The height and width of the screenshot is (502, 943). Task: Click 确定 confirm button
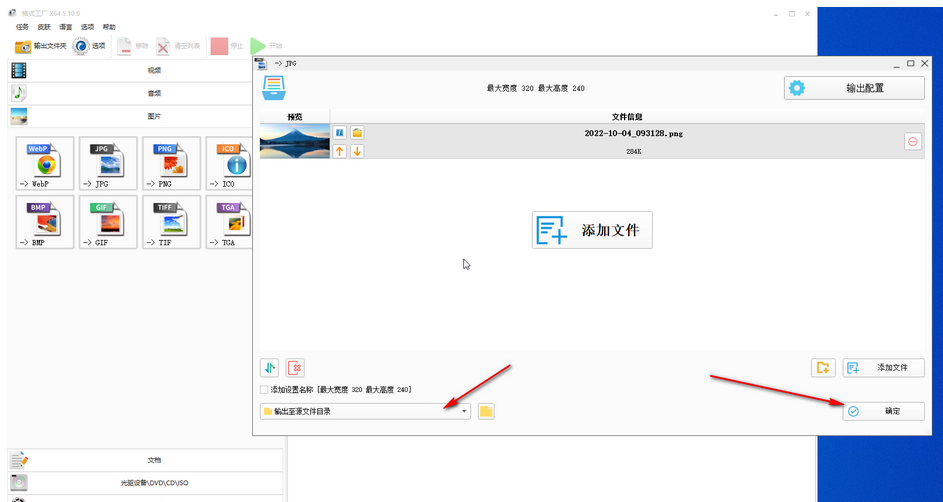[x=883, y=411]
